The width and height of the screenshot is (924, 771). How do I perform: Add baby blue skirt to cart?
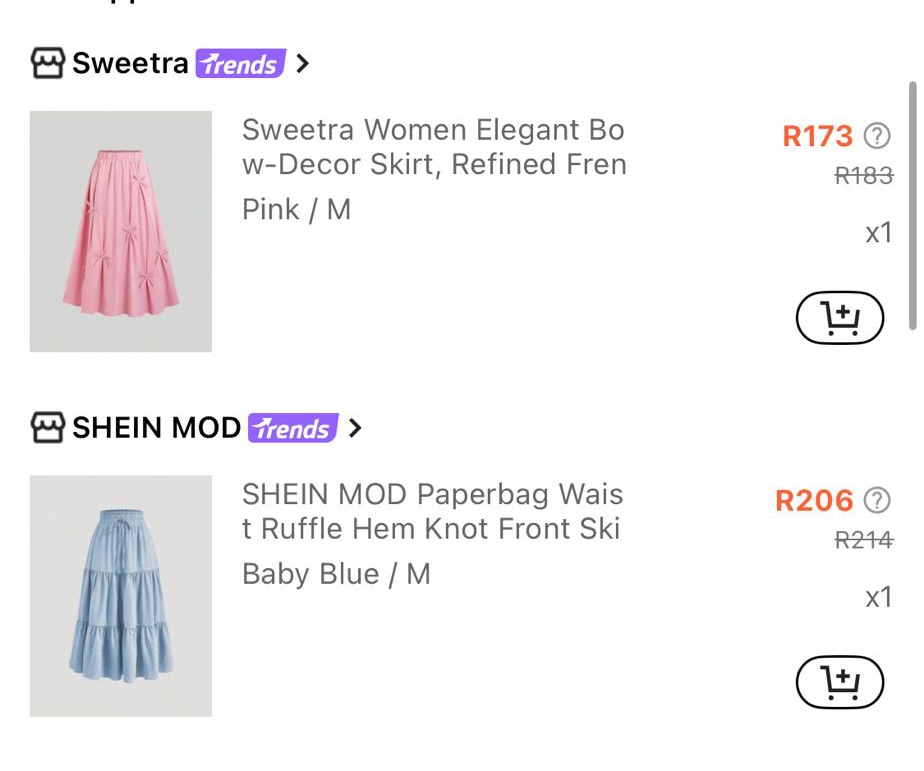tap(839, 683)
